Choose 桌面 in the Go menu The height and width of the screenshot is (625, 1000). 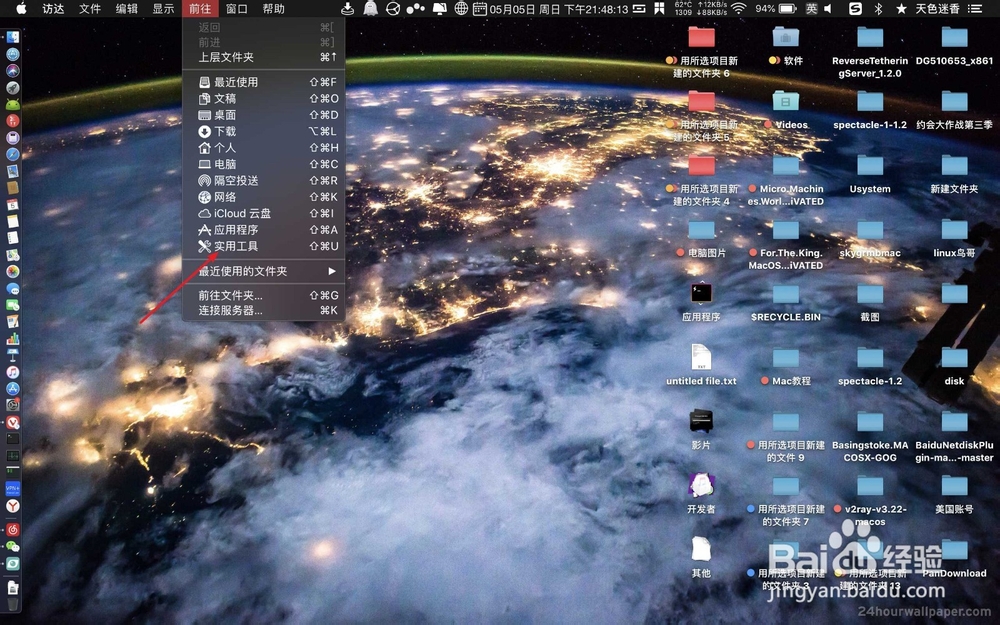tap(263, 115)
